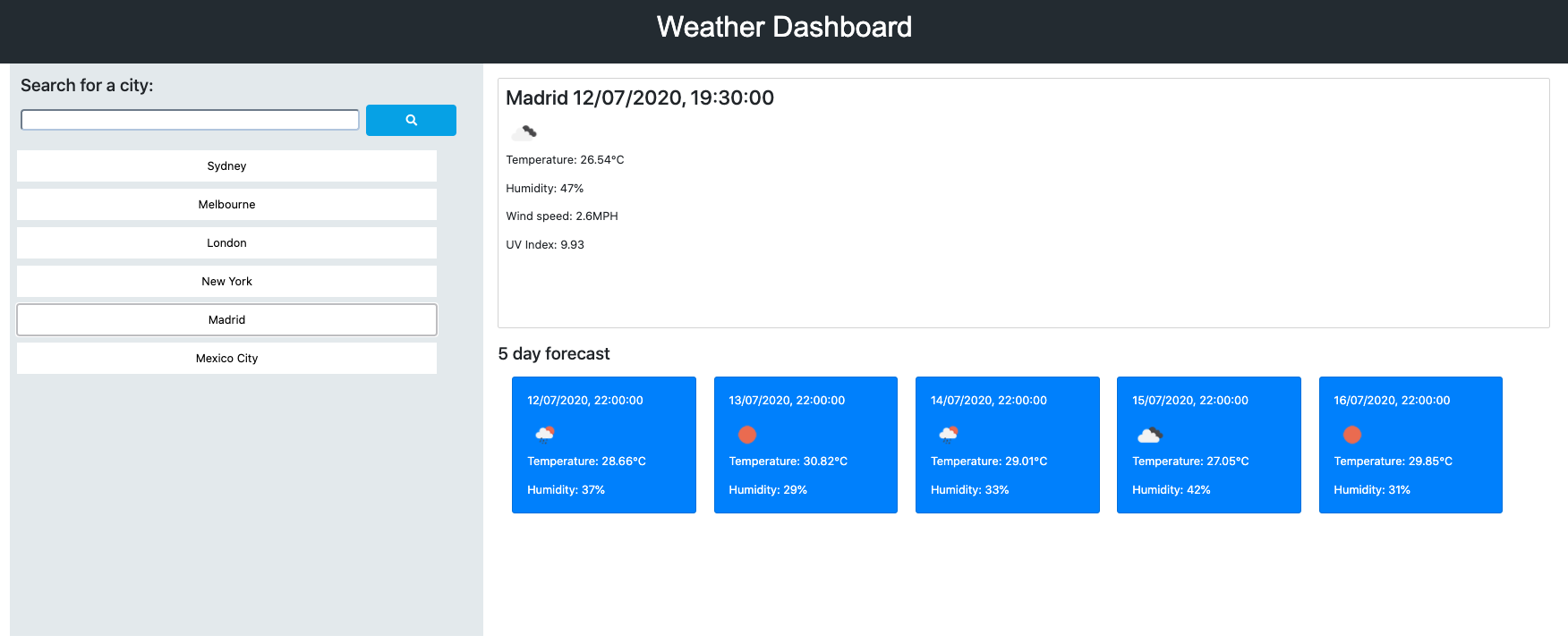Focus the city search input field
This screenshot has height=644, width=1568.
(190, 120)
